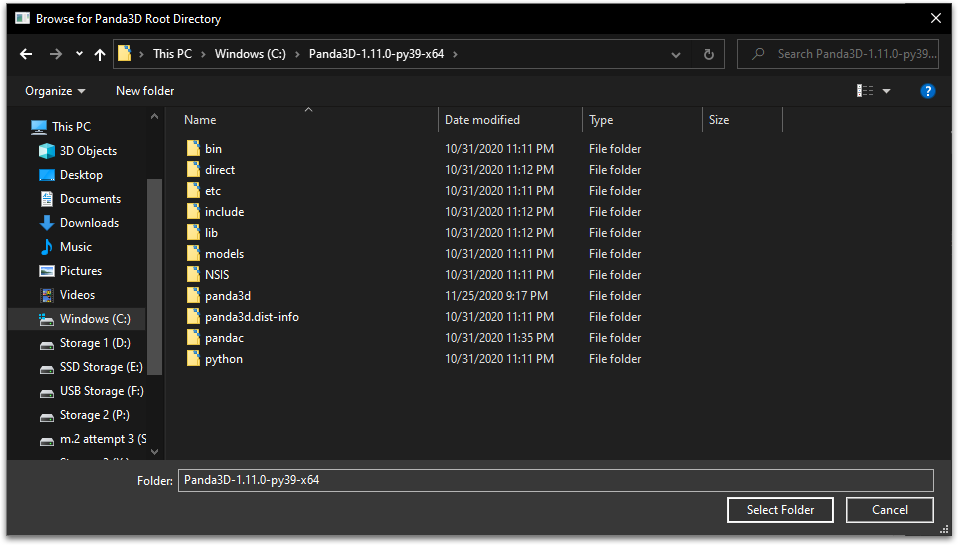Open the view options dropdown arrow
The image size is (958, 545).
pyautogui.click(x=887, y=91)
